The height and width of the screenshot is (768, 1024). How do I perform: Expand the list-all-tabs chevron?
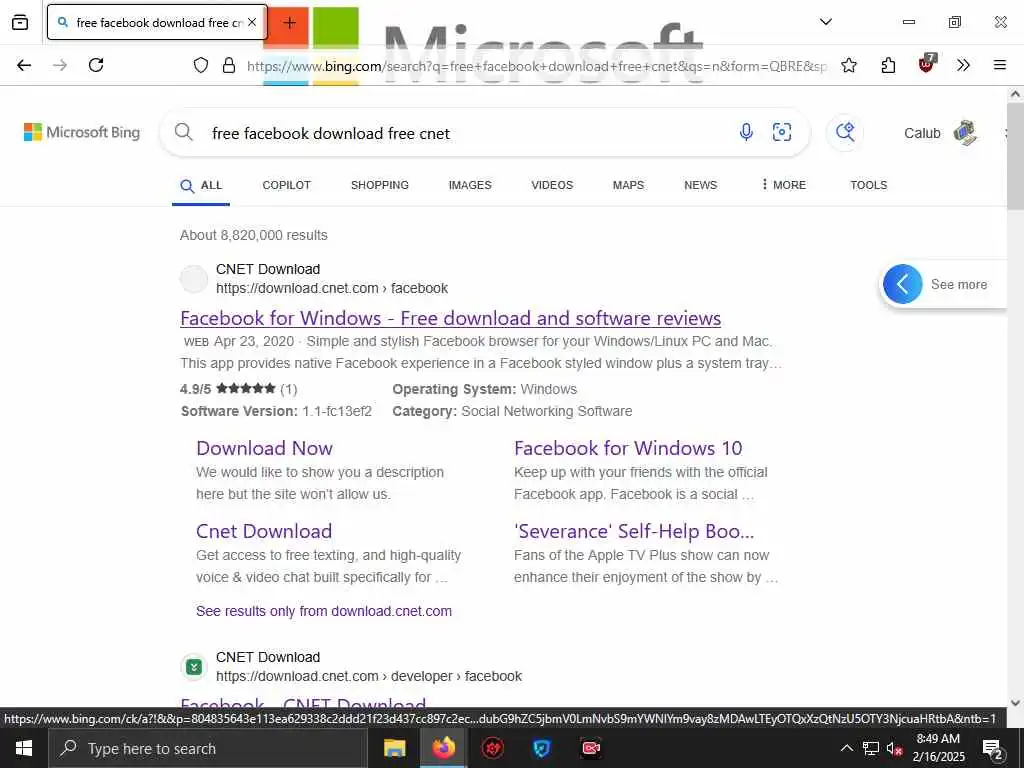825,22
